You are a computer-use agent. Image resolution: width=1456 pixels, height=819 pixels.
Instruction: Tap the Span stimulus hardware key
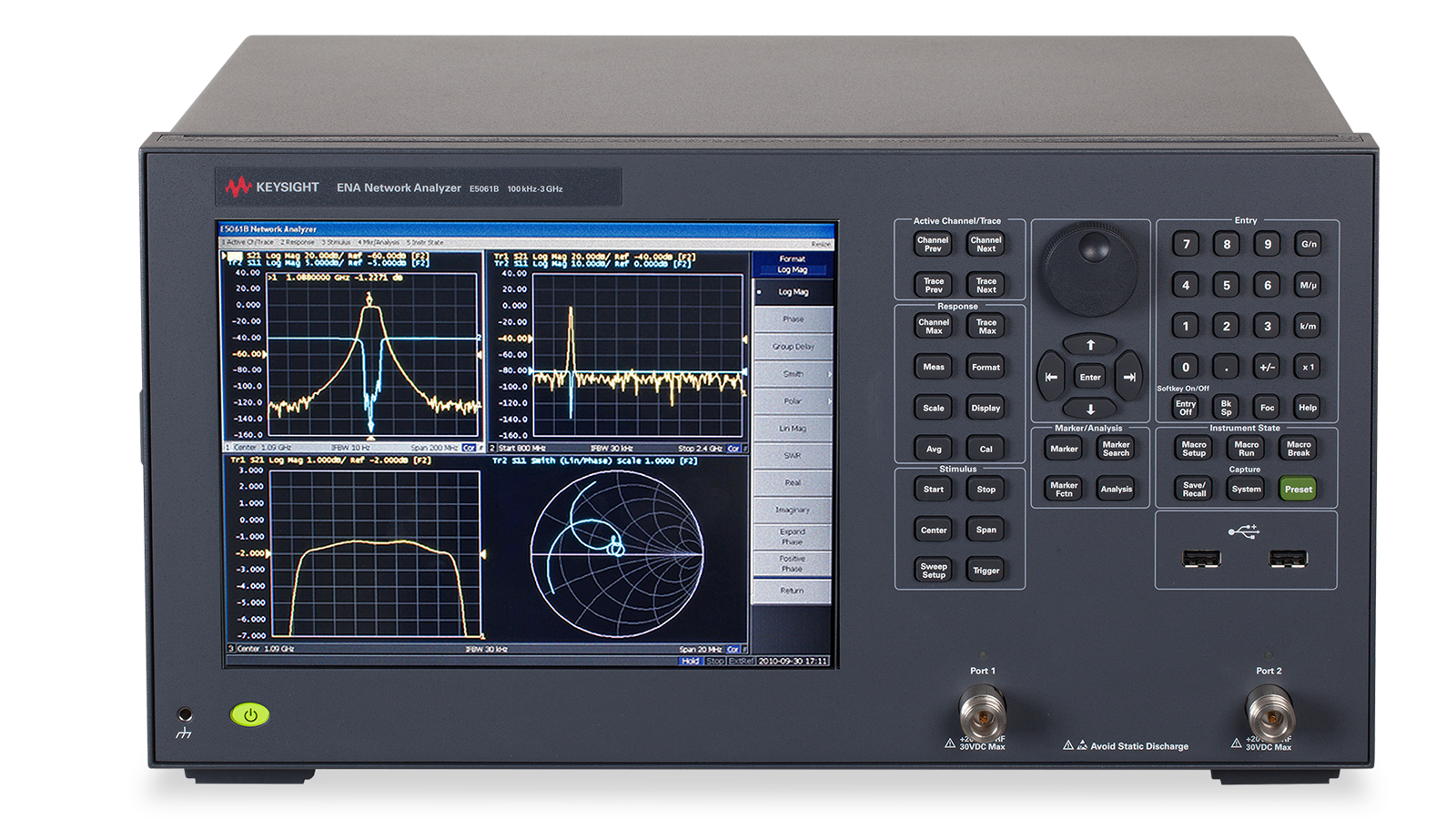click(986, 530)
